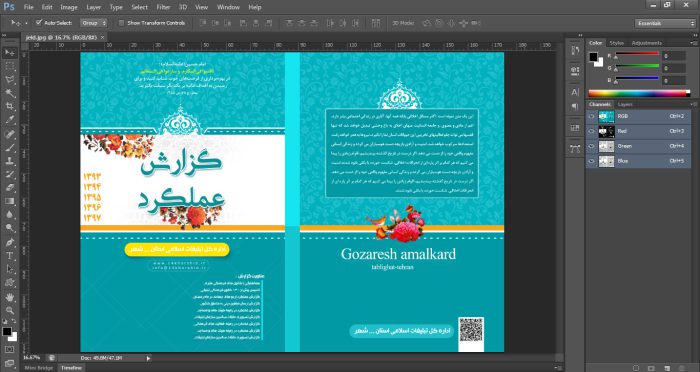Select the Rectangular Marquee tool
Image resolution: width=700 pixels, height=372 pixels.
tap(10, 67)
